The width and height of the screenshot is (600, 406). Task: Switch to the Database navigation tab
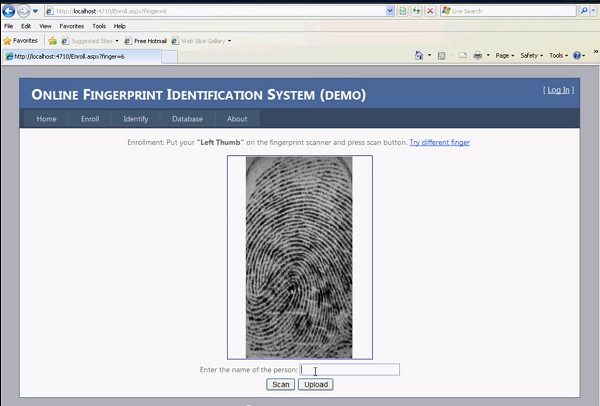tap(187, 119)
